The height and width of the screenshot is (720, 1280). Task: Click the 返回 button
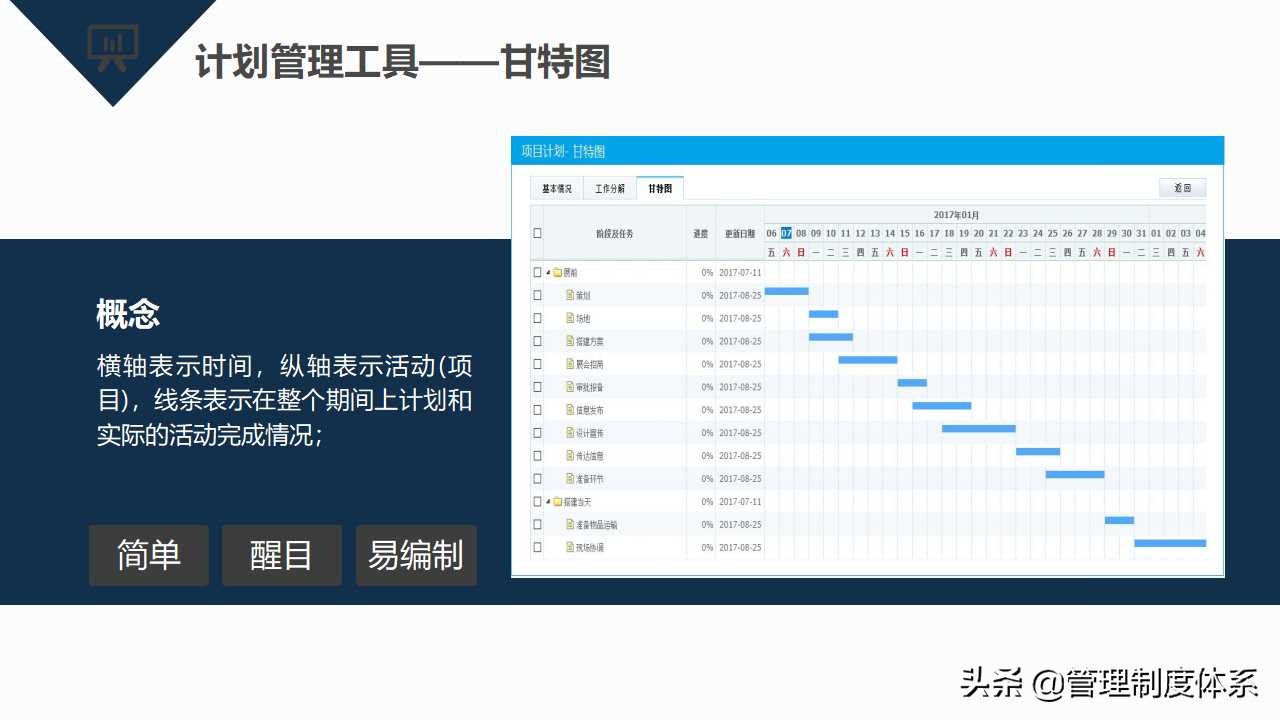1182,188
